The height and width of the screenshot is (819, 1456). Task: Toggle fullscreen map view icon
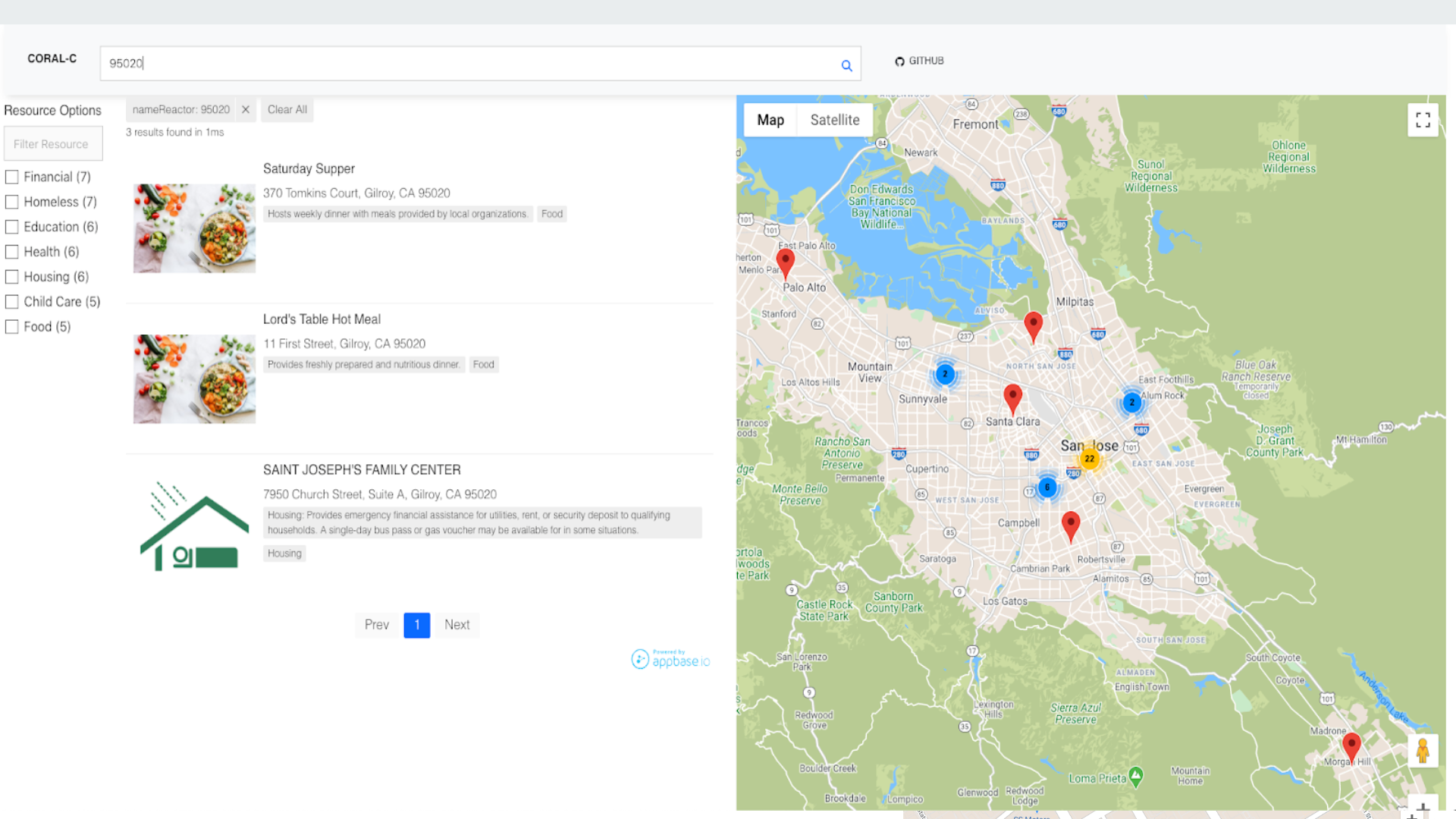pos(1423,120)
